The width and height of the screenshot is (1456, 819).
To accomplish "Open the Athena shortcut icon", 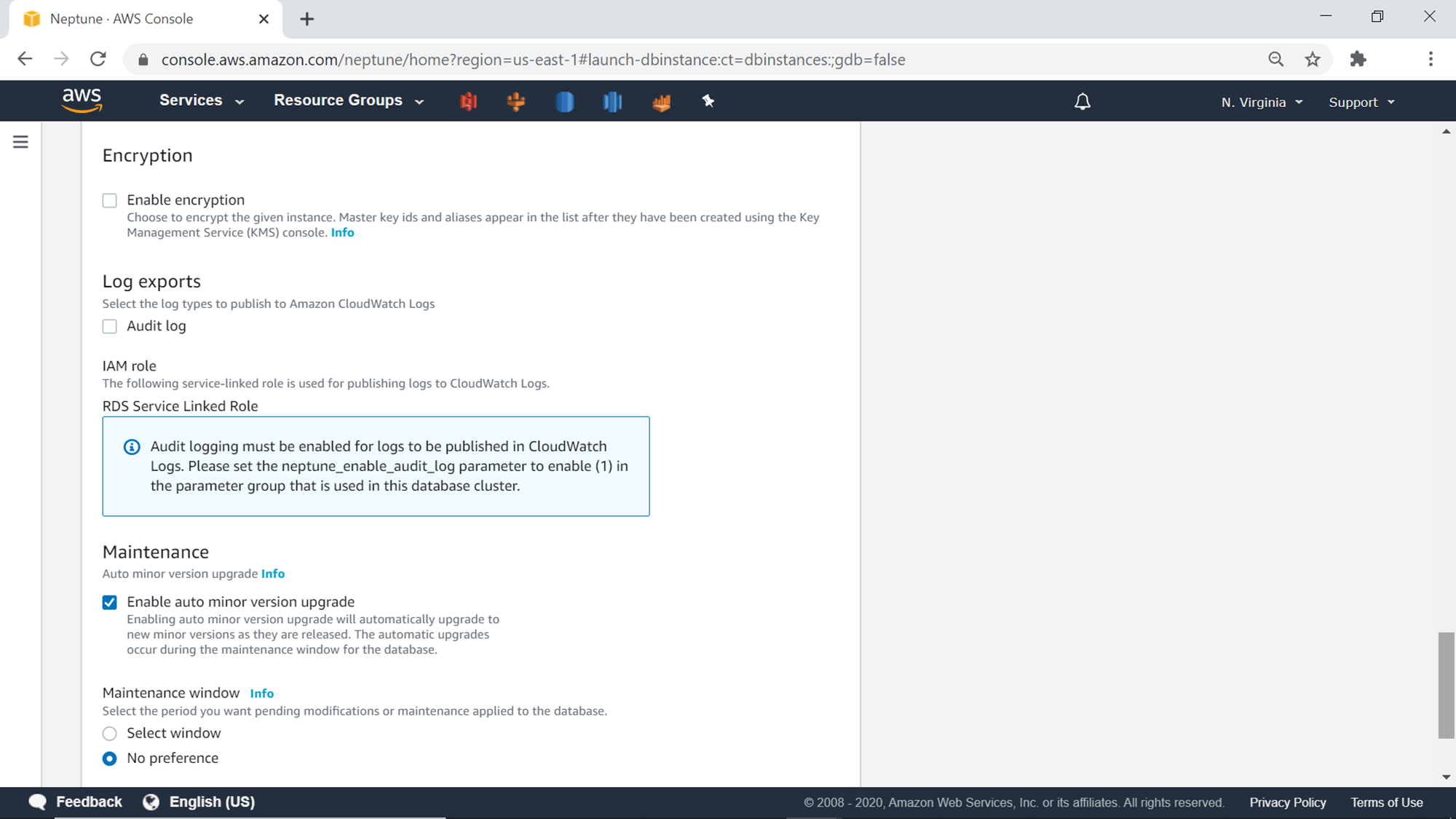I will (661, 102).
